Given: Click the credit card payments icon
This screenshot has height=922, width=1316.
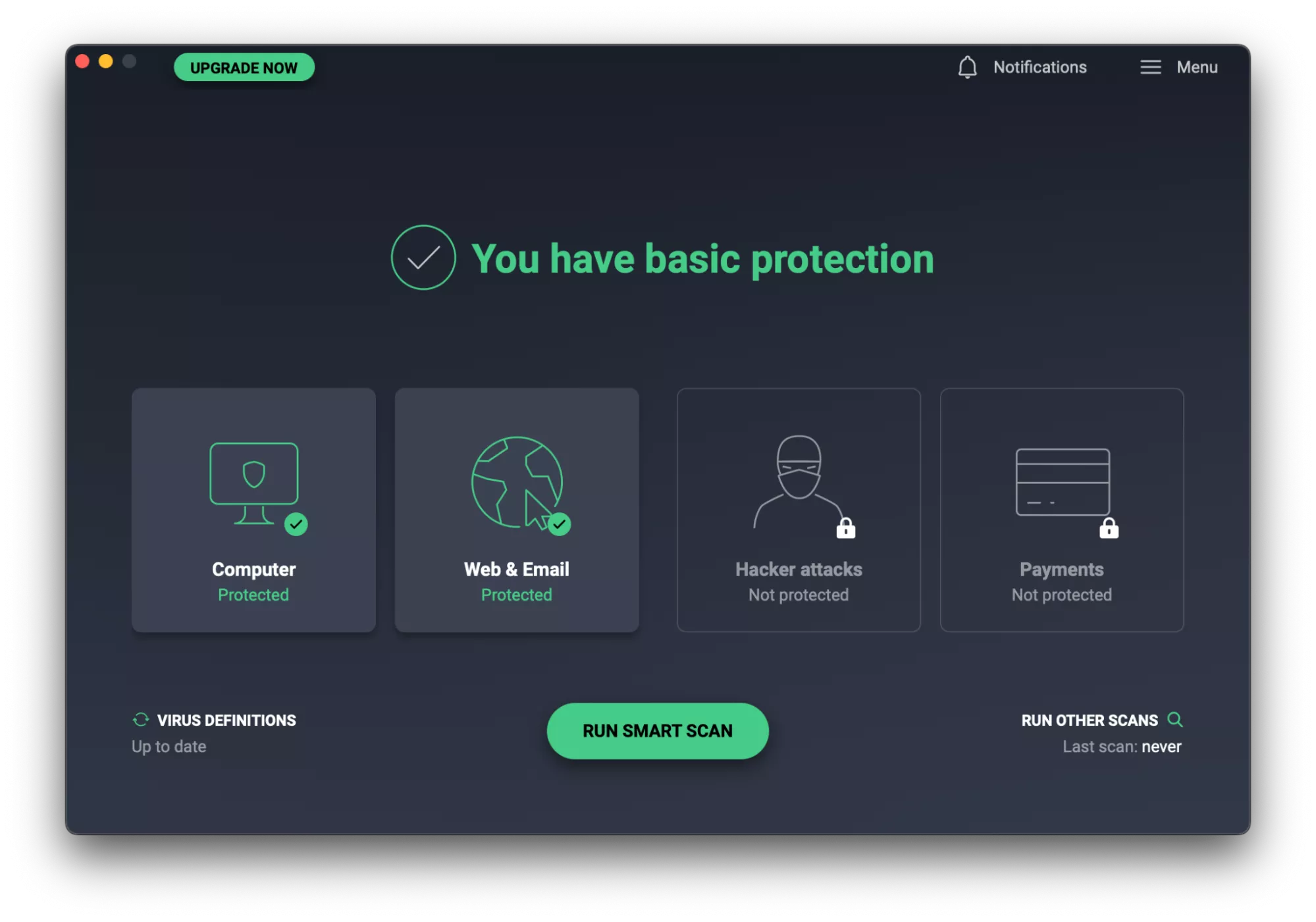Looking at the screenshot, I should tap(1062, 481).
